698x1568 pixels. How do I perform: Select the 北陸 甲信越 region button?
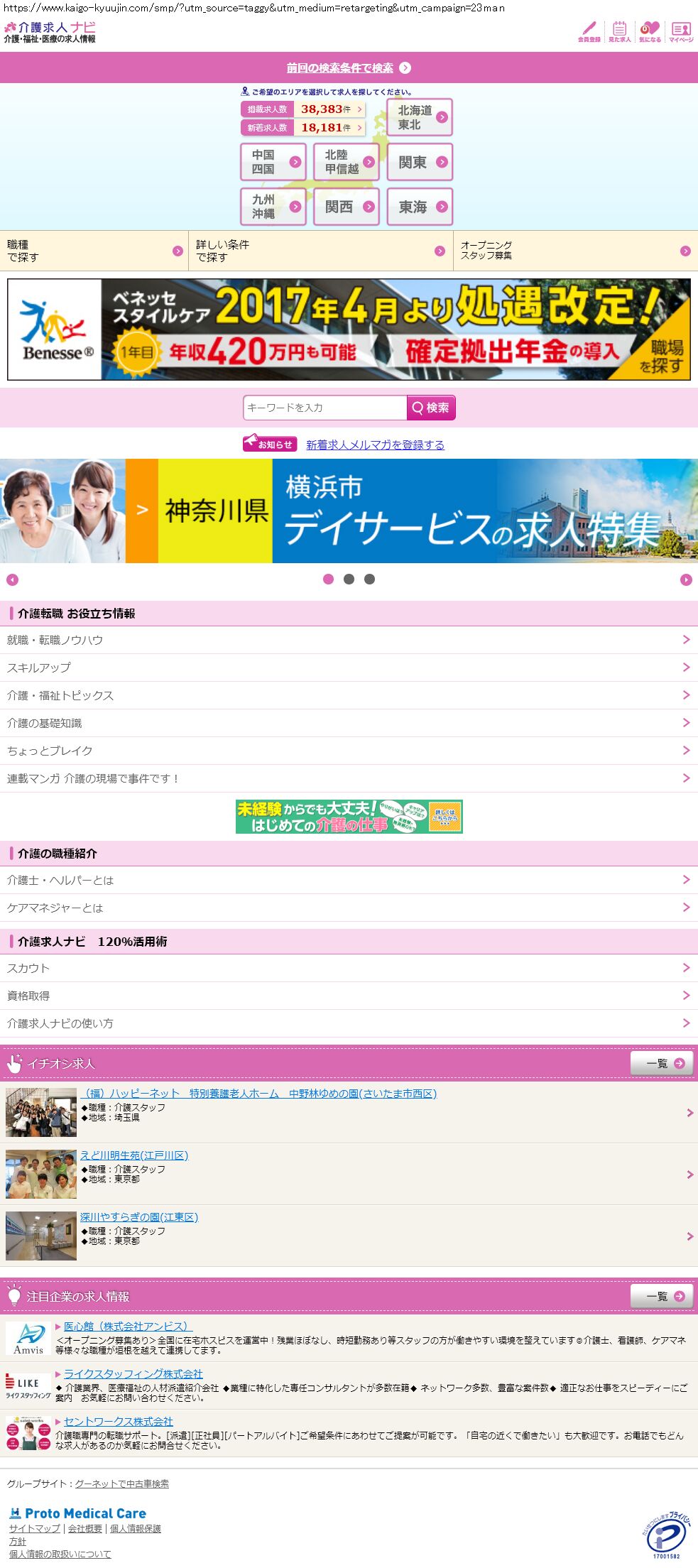click(x=347, y=162)
